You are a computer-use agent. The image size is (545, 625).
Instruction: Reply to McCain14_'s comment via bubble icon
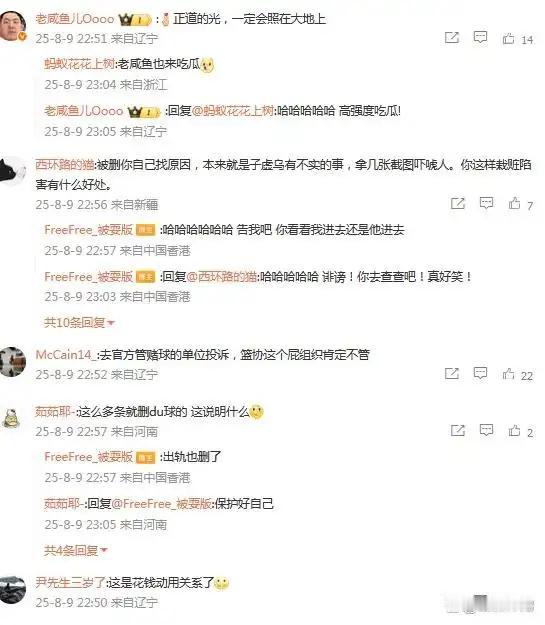click(480, 373)
